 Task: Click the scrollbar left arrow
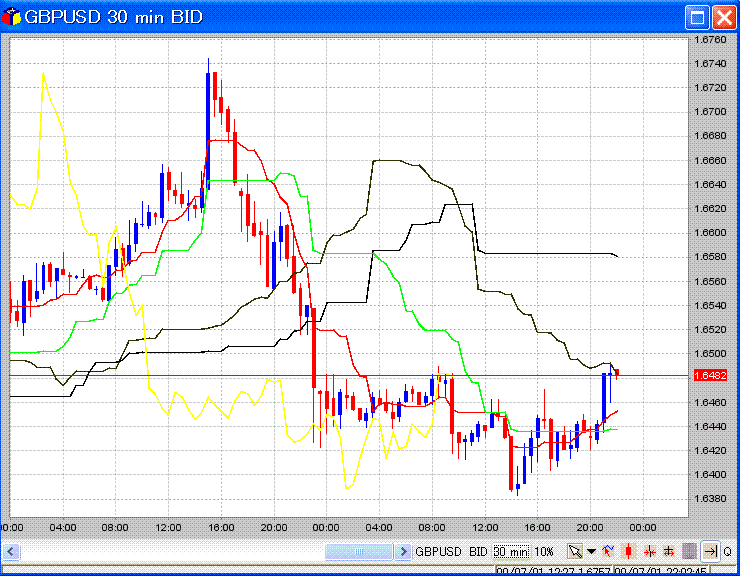[x=11, y=551]
